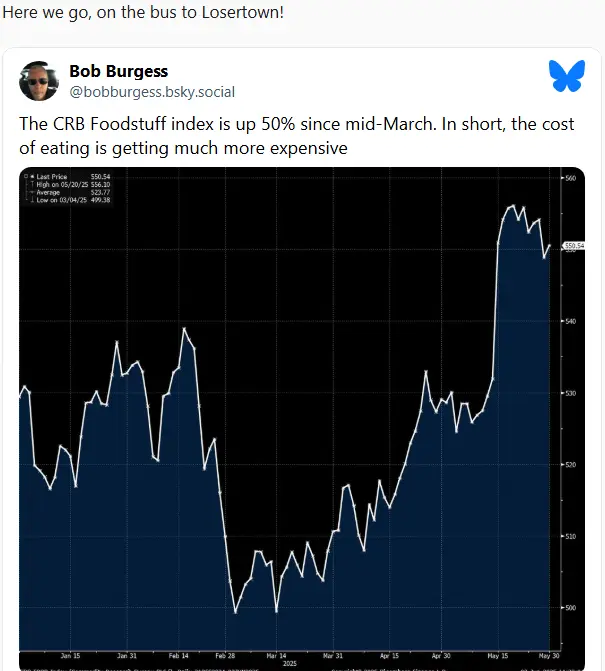Click the 560 label on the price axis

tap(572, 178)
